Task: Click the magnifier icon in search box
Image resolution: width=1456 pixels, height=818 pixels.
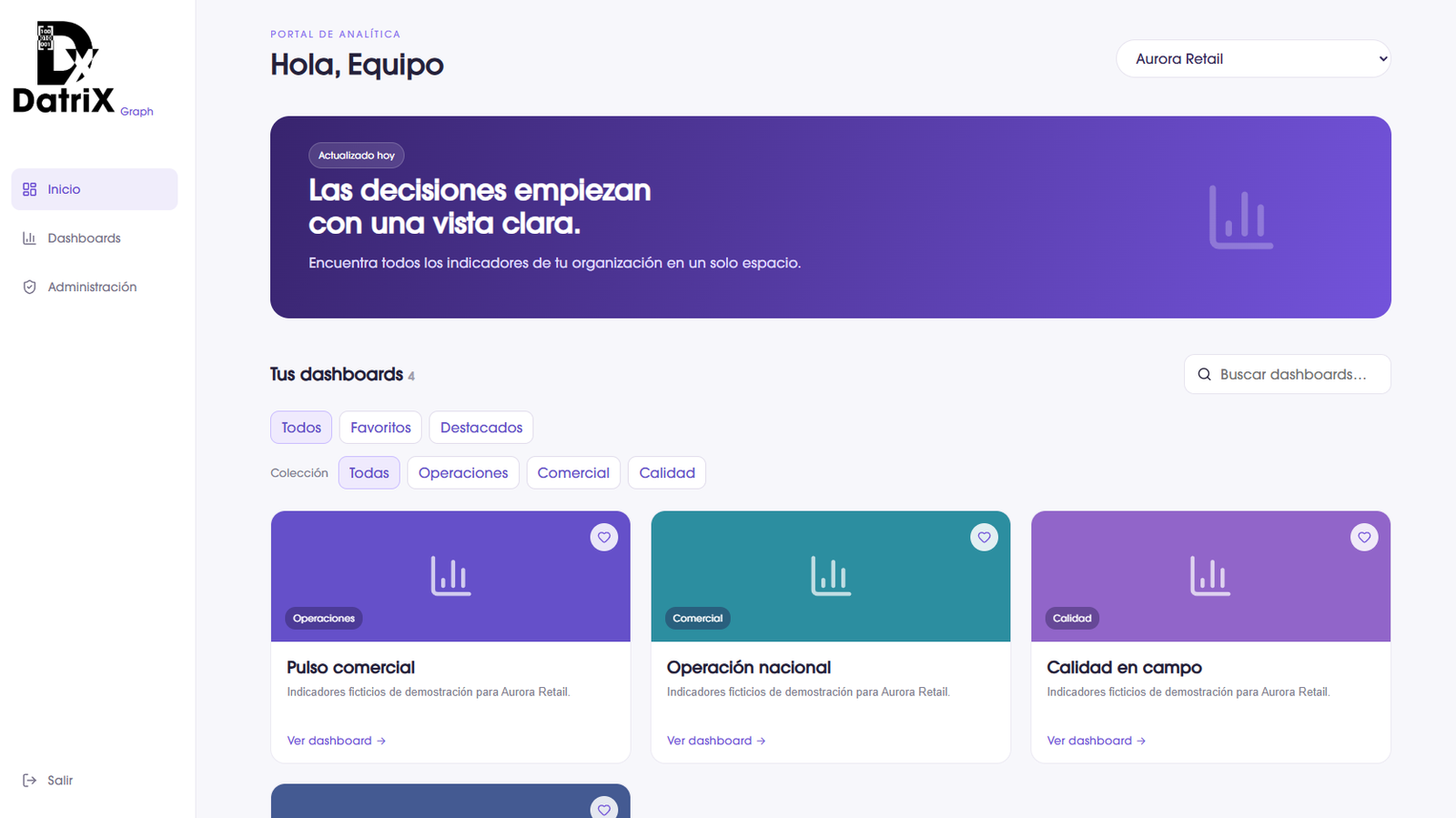Action: pos(1204,374)
